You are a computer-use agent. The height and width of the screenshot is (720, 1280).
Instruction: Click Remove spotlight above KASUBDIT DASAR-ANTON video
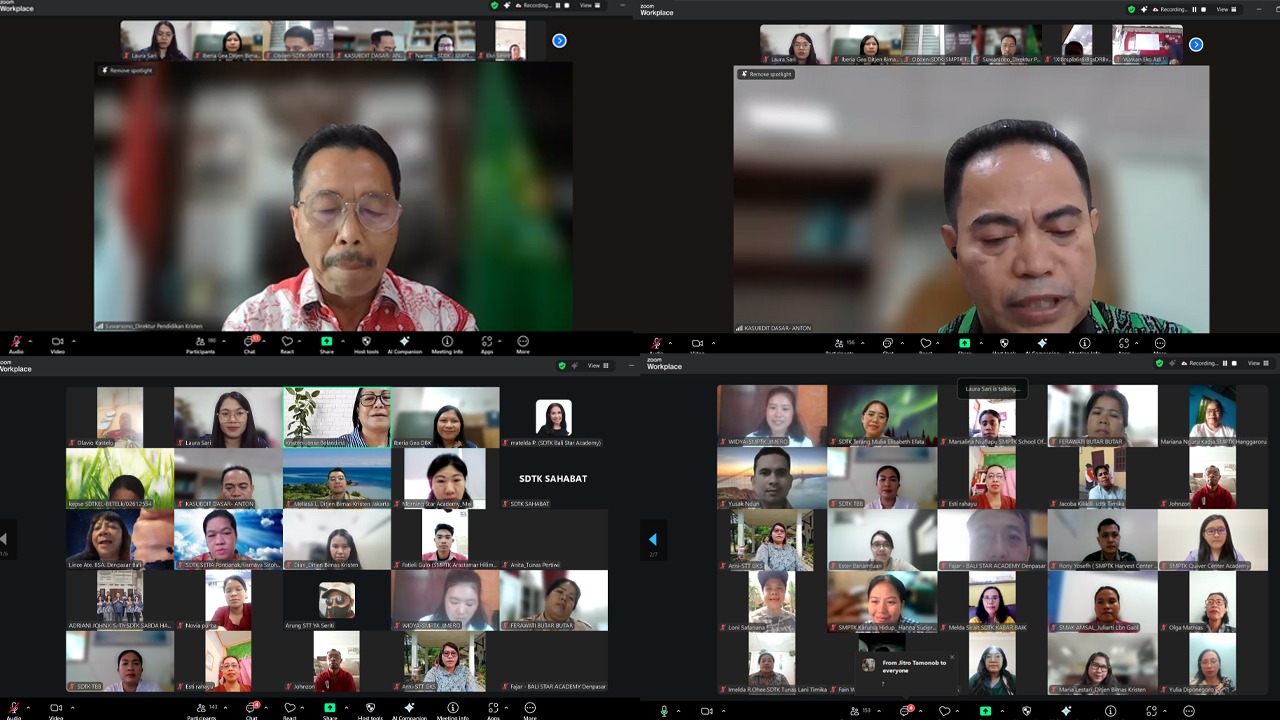766,74
